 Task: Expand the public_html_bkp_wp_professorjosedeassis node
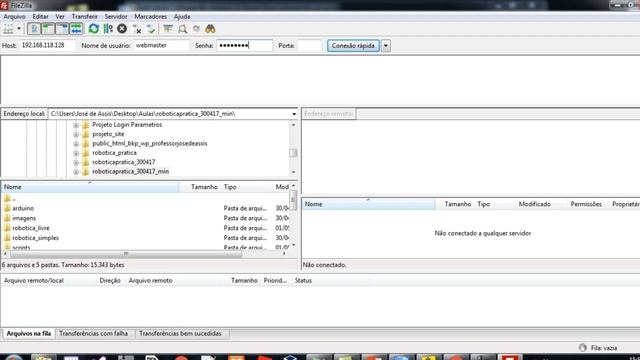pyautogui.click(x=76, y=144)
